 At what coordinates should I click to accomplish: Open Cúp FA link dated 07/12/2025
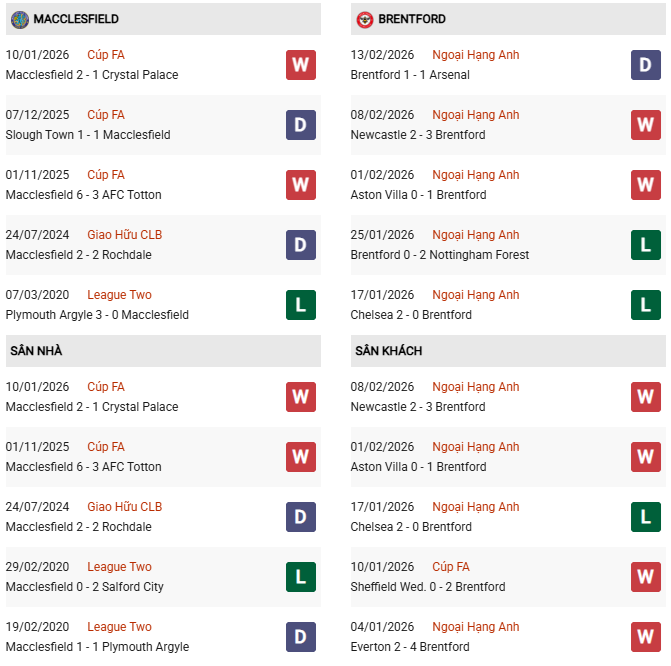click(x=106, y=115)
